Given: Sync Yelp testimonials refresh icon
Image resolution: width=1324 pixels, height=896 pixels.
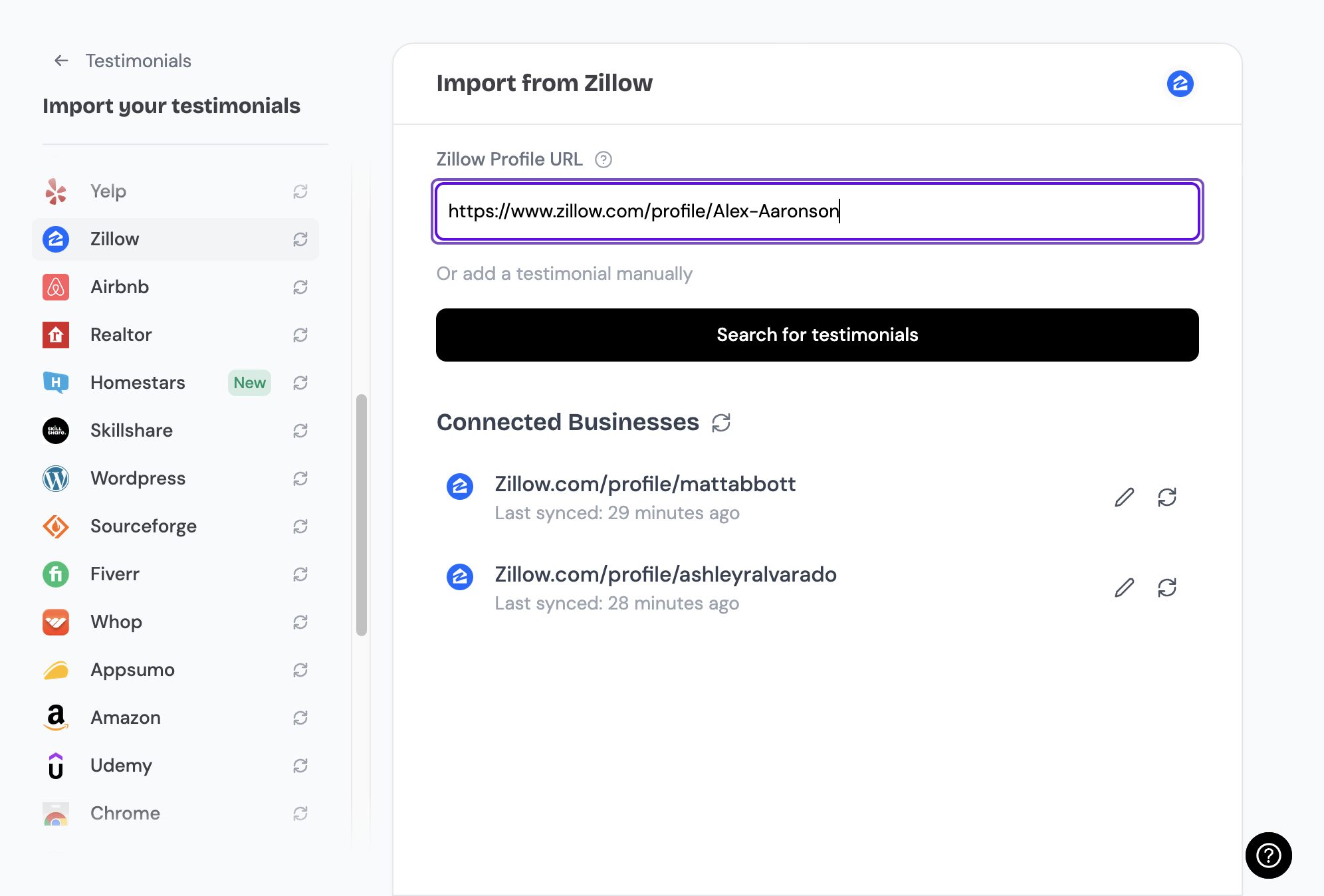Looking at the screenshot, I should click(x=300, y=191).
